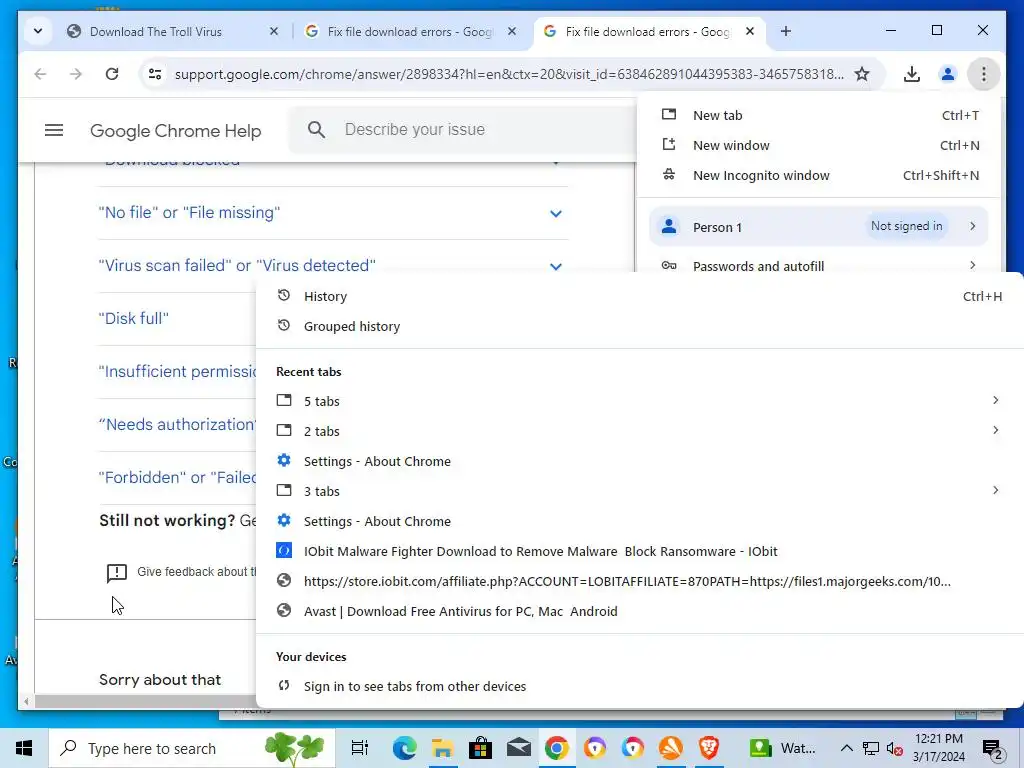The height and width of the screenshot is (768, 1024).
Task: Open Brave browser from taskbar
Action: coord(709,748)
